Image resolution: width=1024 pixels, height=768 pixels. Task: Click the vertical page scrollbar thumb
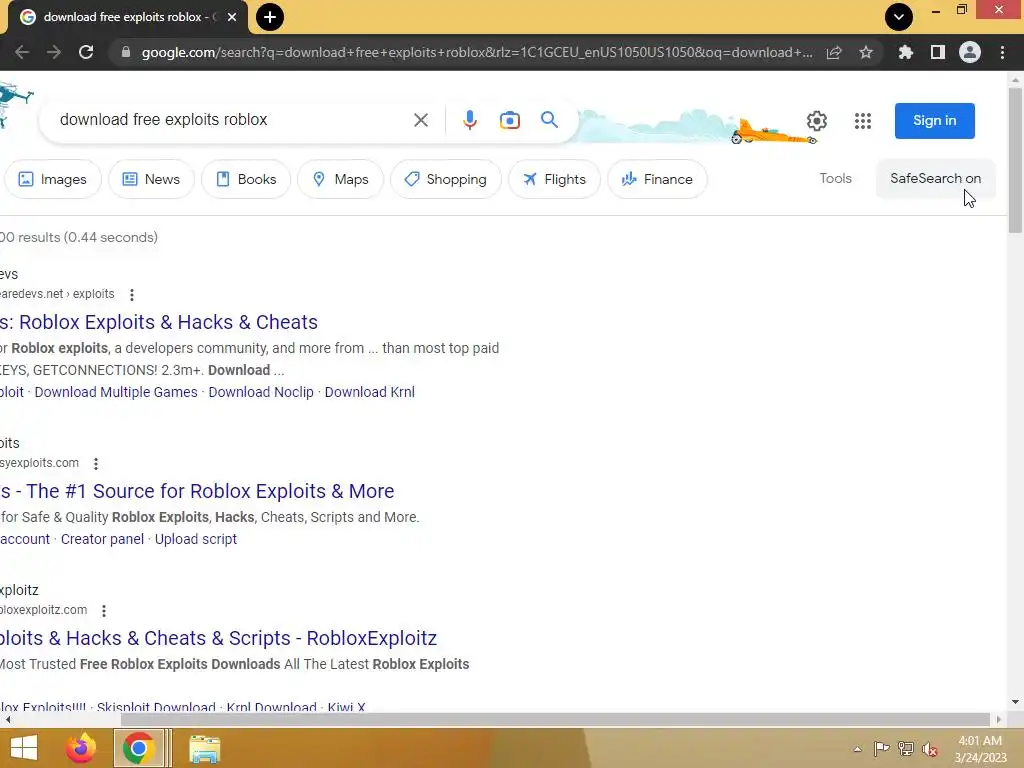coord(1015,160)
